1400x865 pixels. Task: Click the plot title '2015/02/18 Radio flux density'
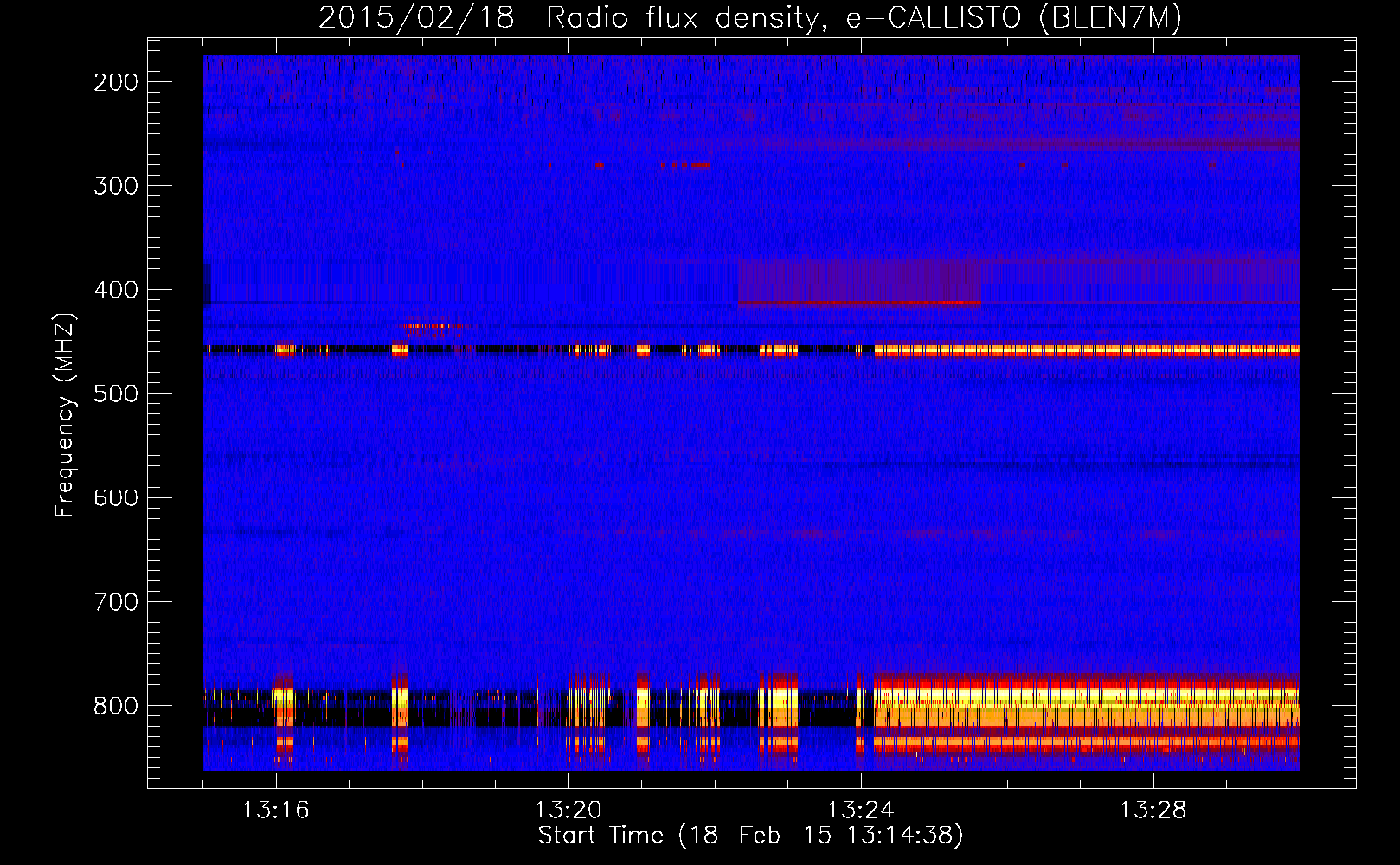[750, 17]
